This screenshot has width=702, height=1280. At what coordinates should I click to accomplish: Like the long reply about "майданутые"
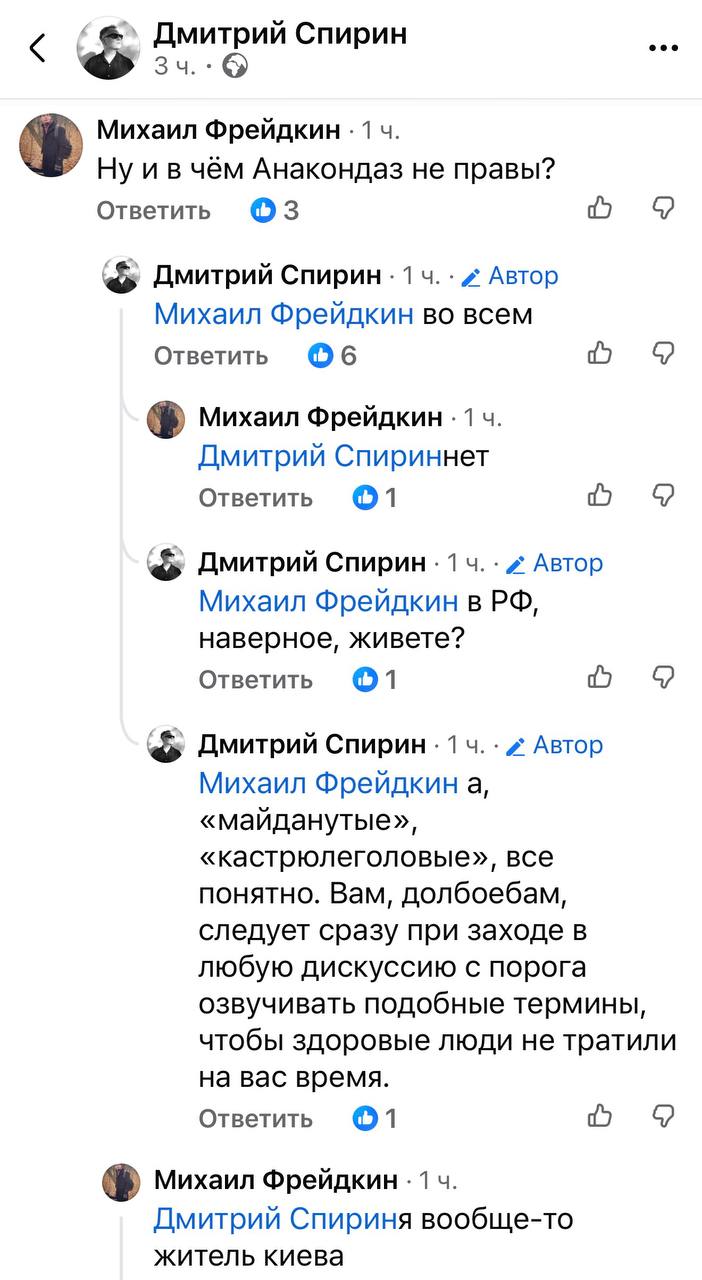point(600,1115)
